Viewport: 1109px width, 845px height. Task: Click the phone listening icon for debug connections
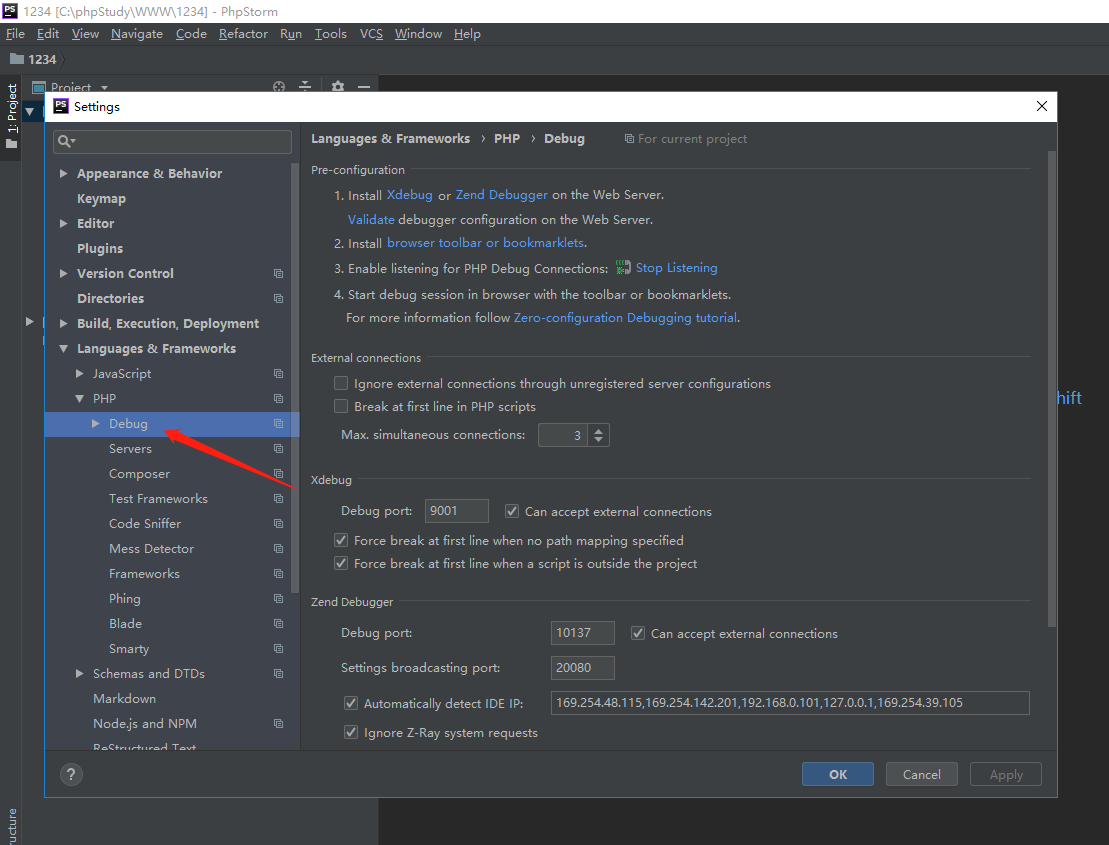622,267
